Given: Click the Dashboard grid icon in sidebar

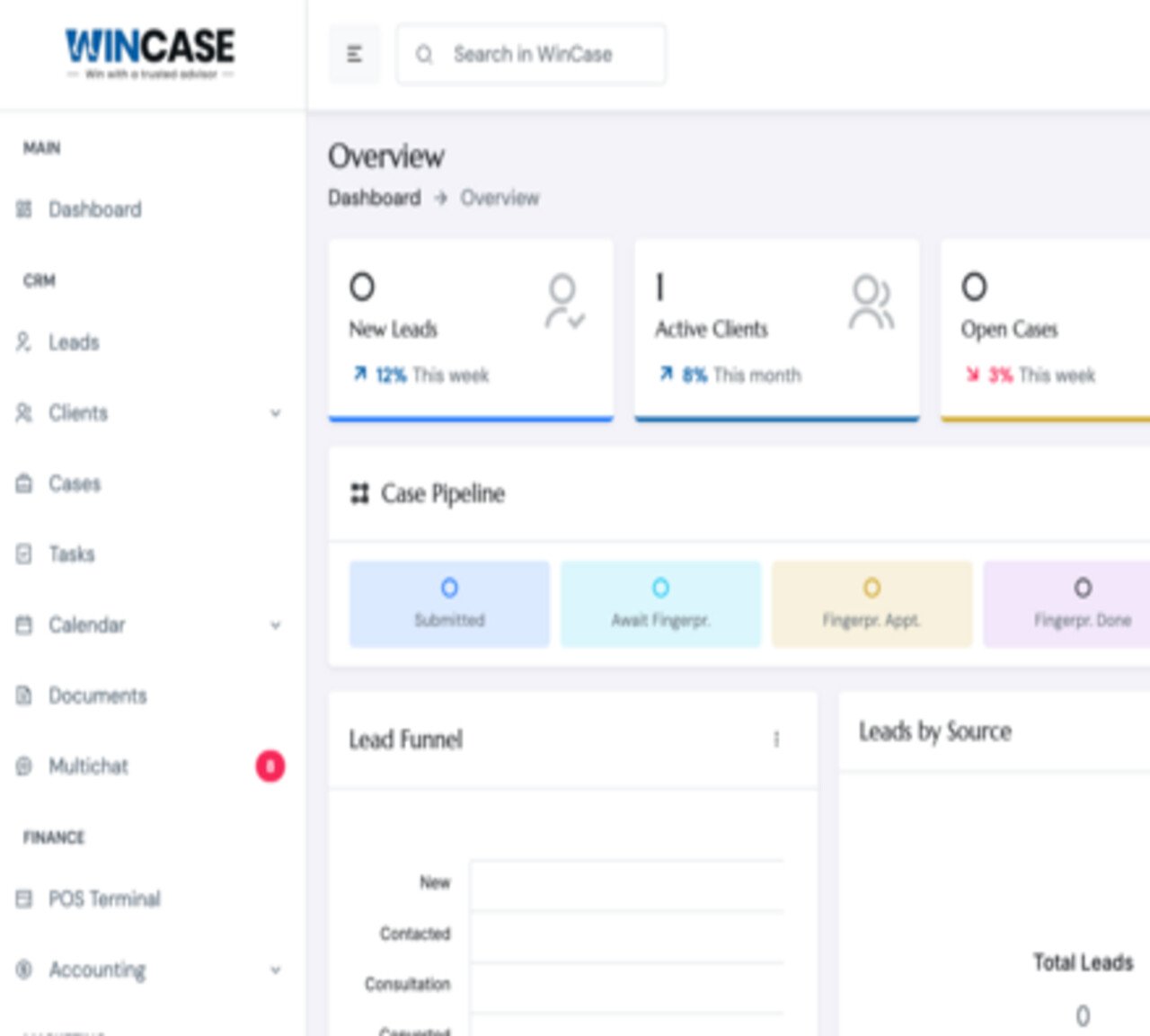Looking at the screenshot, I should pyautogui.click(x=24, y=209).
